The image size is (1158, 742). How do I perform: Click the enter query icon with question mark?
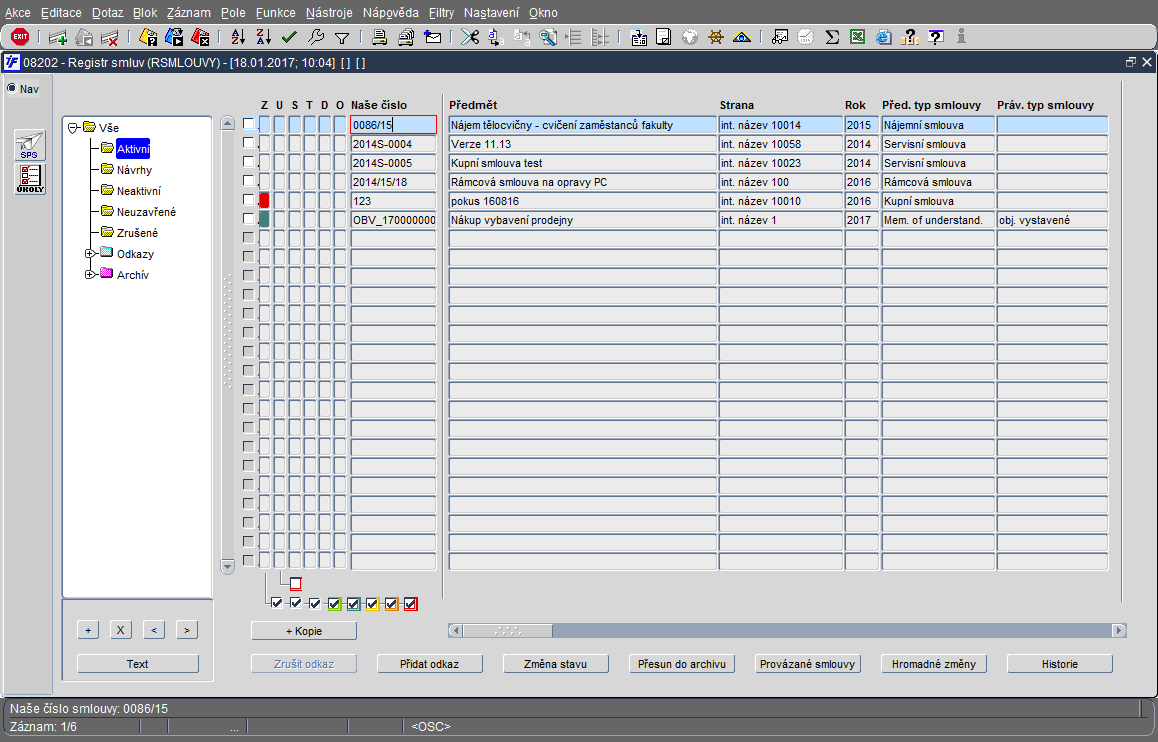point(148,37)
